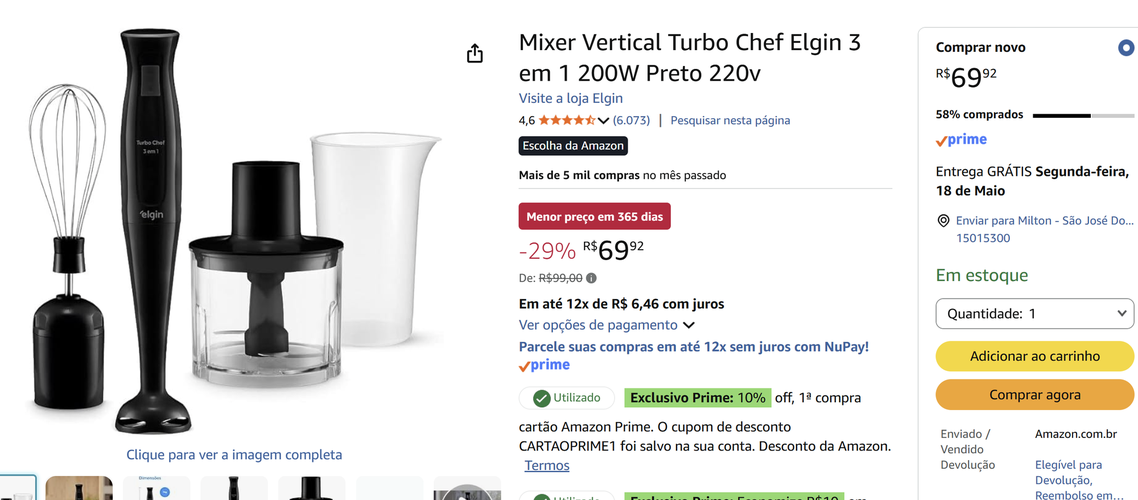Click the Prime logo in the buy box

(x=961, y=140)
